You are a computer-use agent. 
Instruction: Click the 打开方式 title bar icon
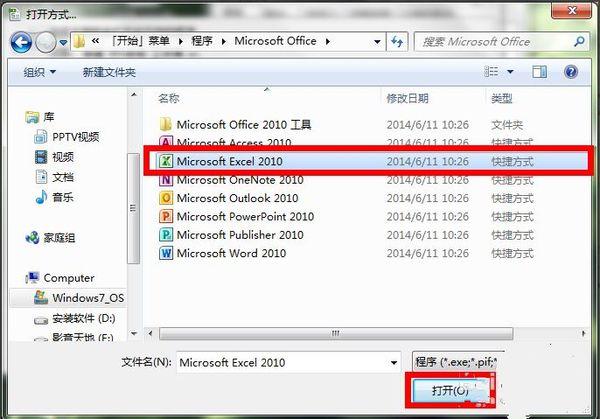15,14
